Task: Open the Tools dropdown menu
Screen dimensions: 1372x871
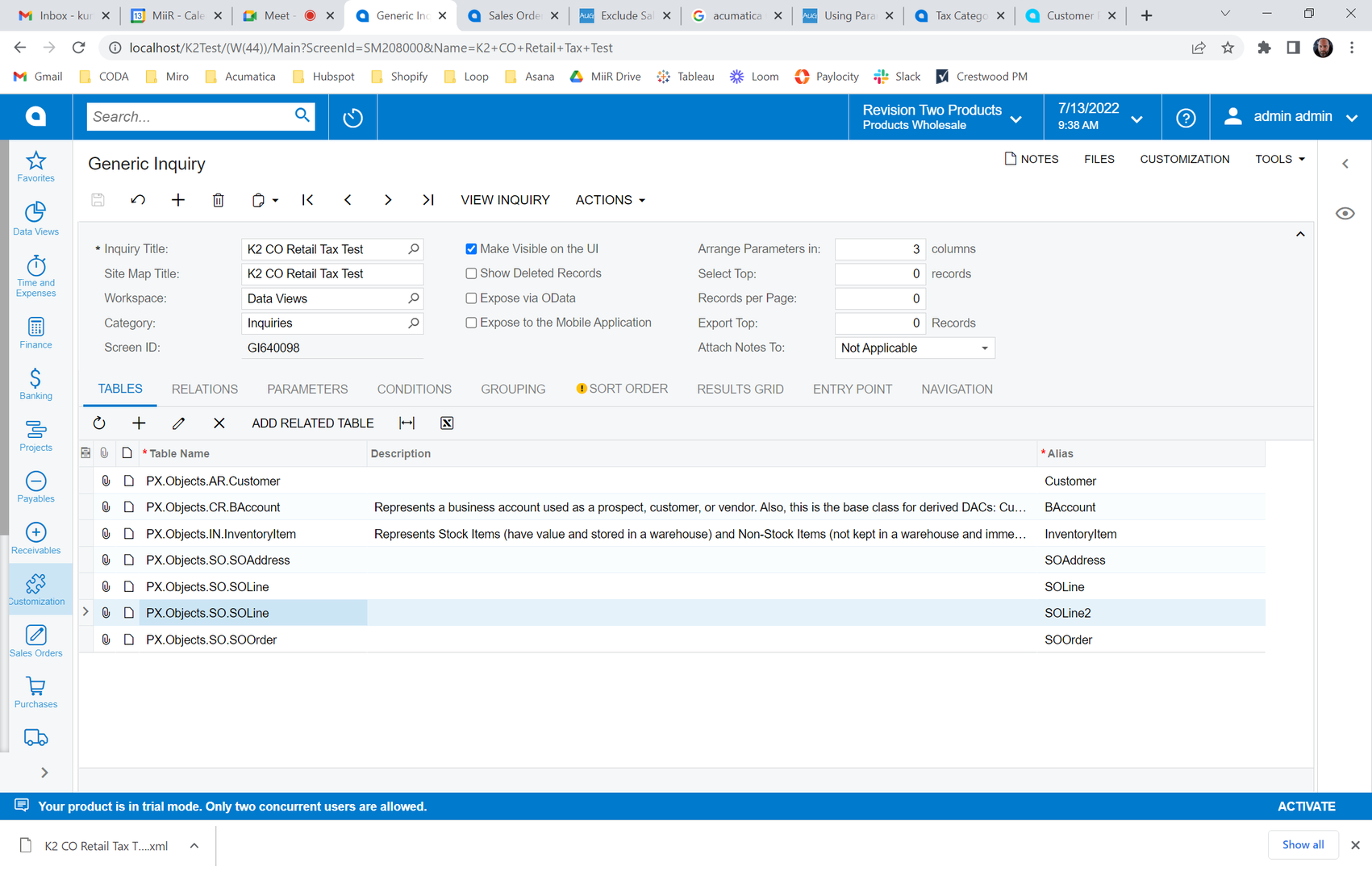Action: (x=1279, y=159)
